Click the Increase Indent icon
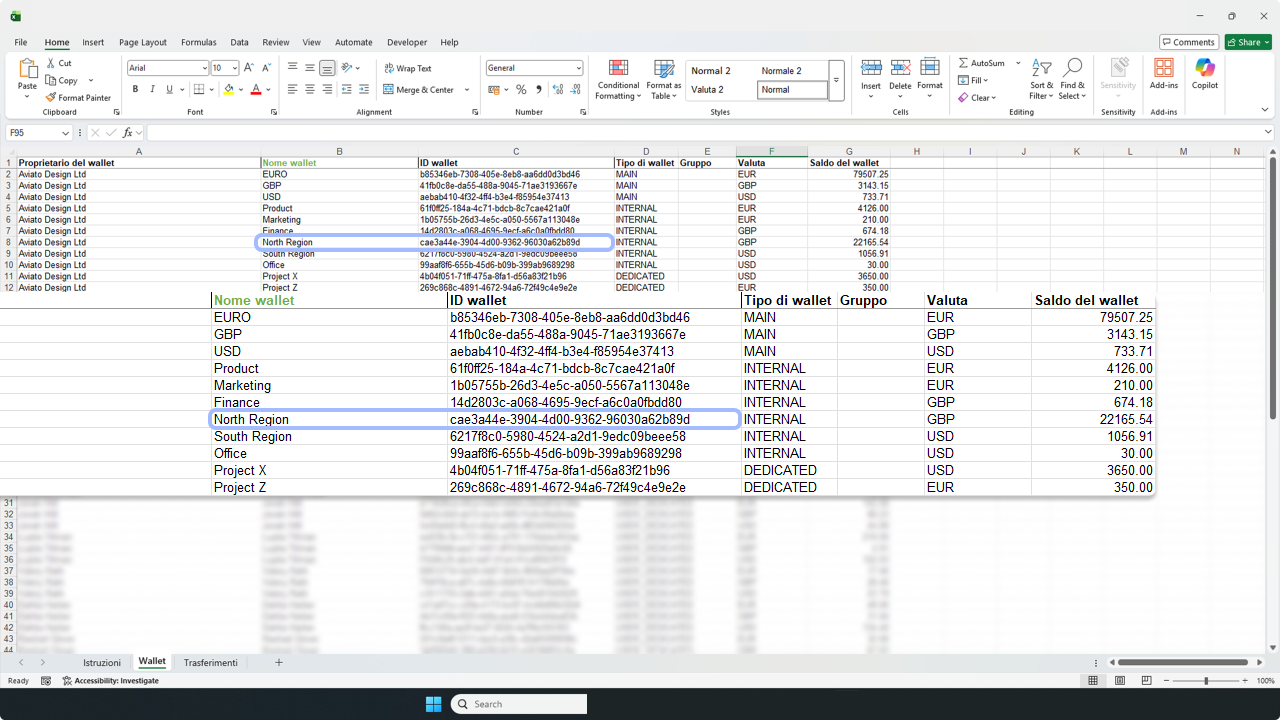1280x720 pixels. click(363, 89)
